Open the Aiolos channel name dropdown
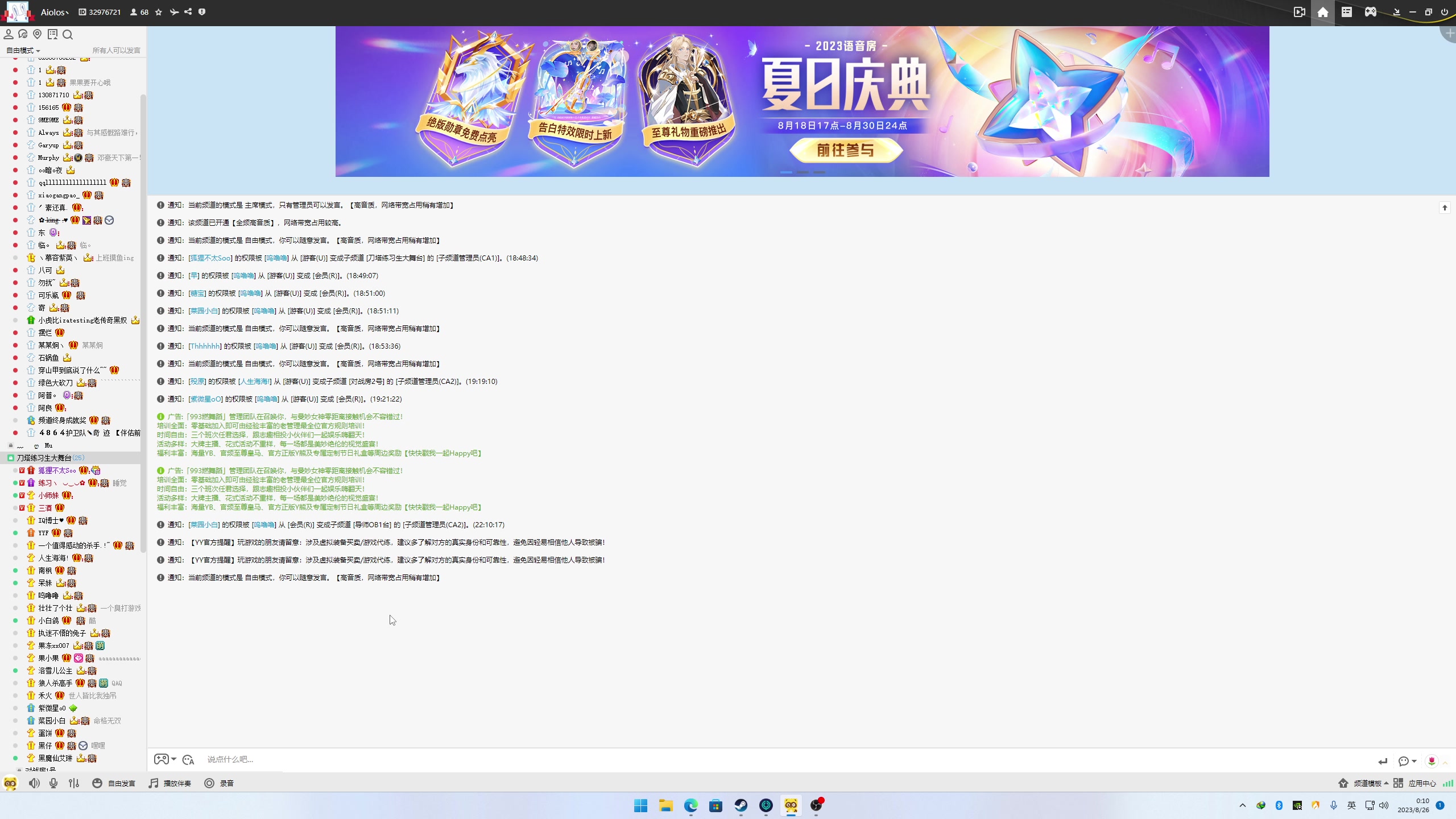This screenshot has width=1456, height=819. coord(55,12)
